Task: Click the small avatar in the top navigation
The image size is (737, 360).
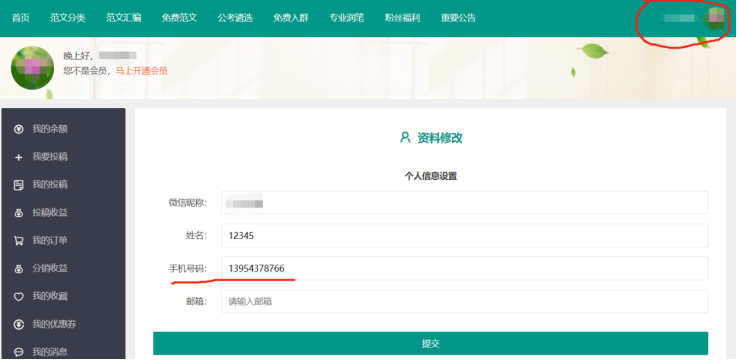Action: 715,18
